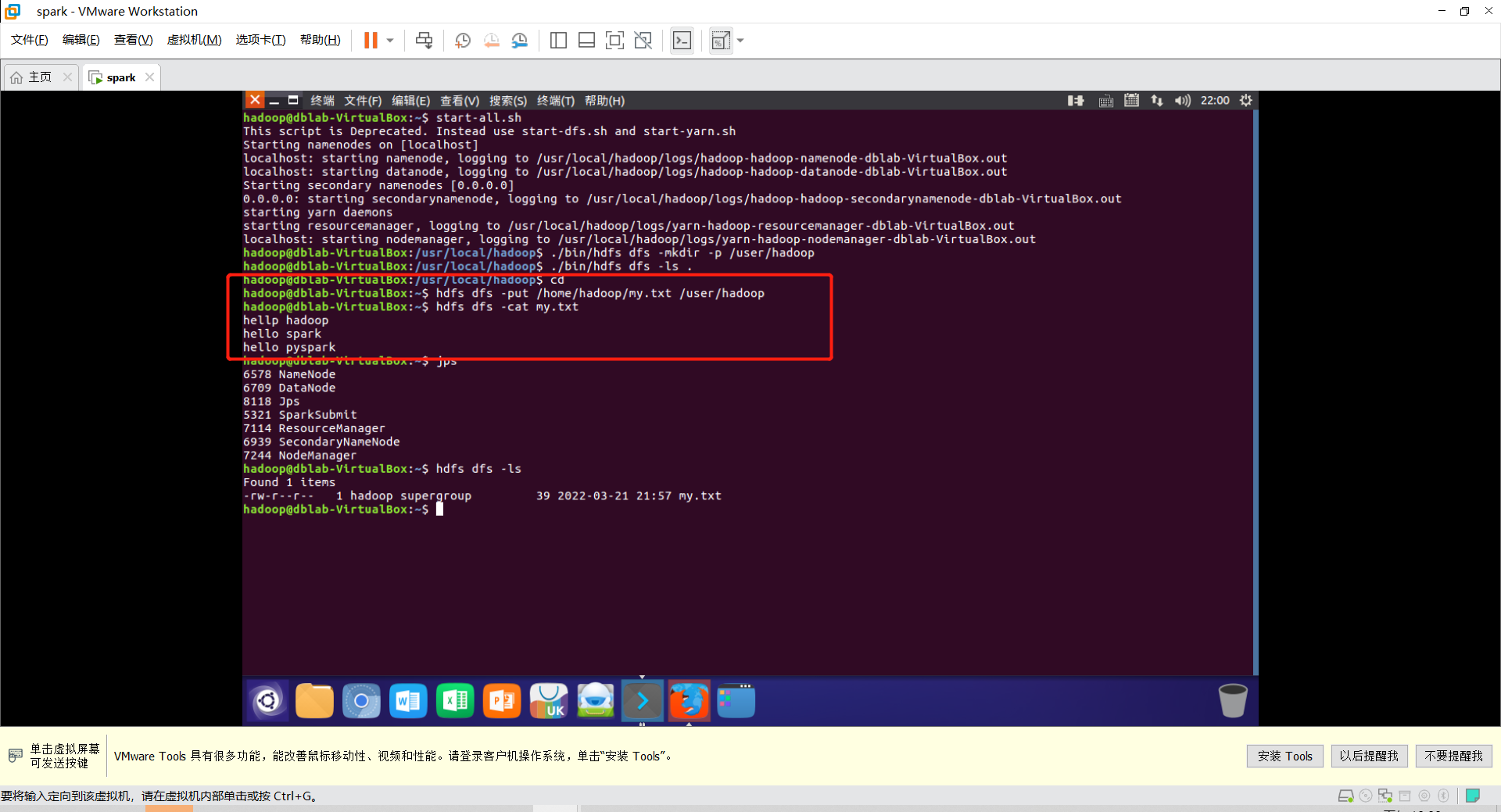Screen dimensions: 1501x812
Task: Take a snapshot of the virtual machine
Action: click(x=463, y=40)
